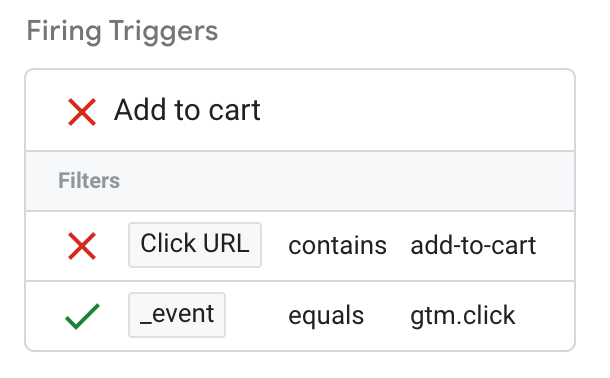Click blank space right of gtm.click
The height and width of the screenshot is (378, 610).
pyautogui.click(x=545, y=316)
